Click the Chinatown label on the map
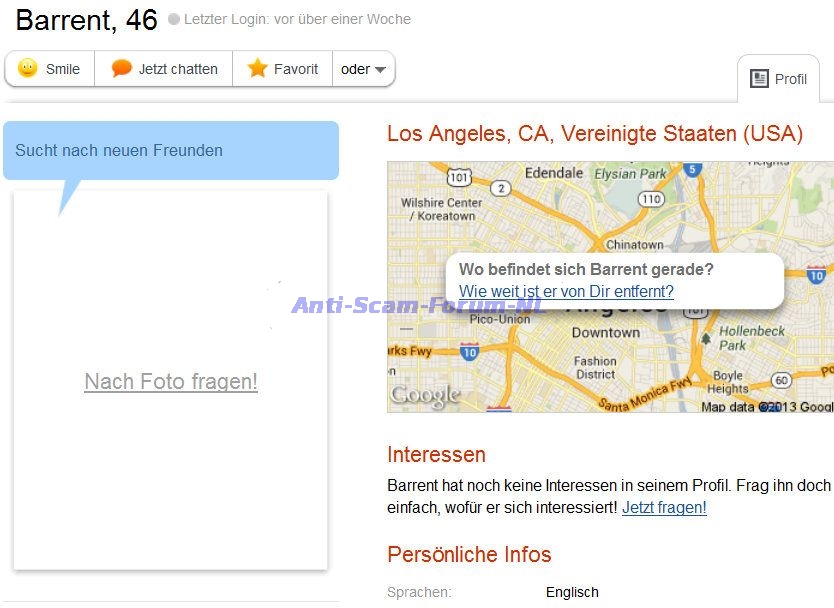This screenshot has width=834, height=608. point(635,244)
